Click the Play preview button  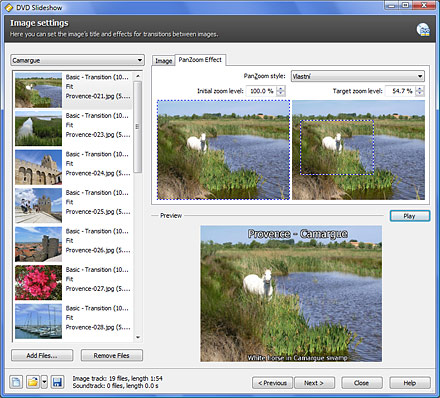click(x=410, y=216)
